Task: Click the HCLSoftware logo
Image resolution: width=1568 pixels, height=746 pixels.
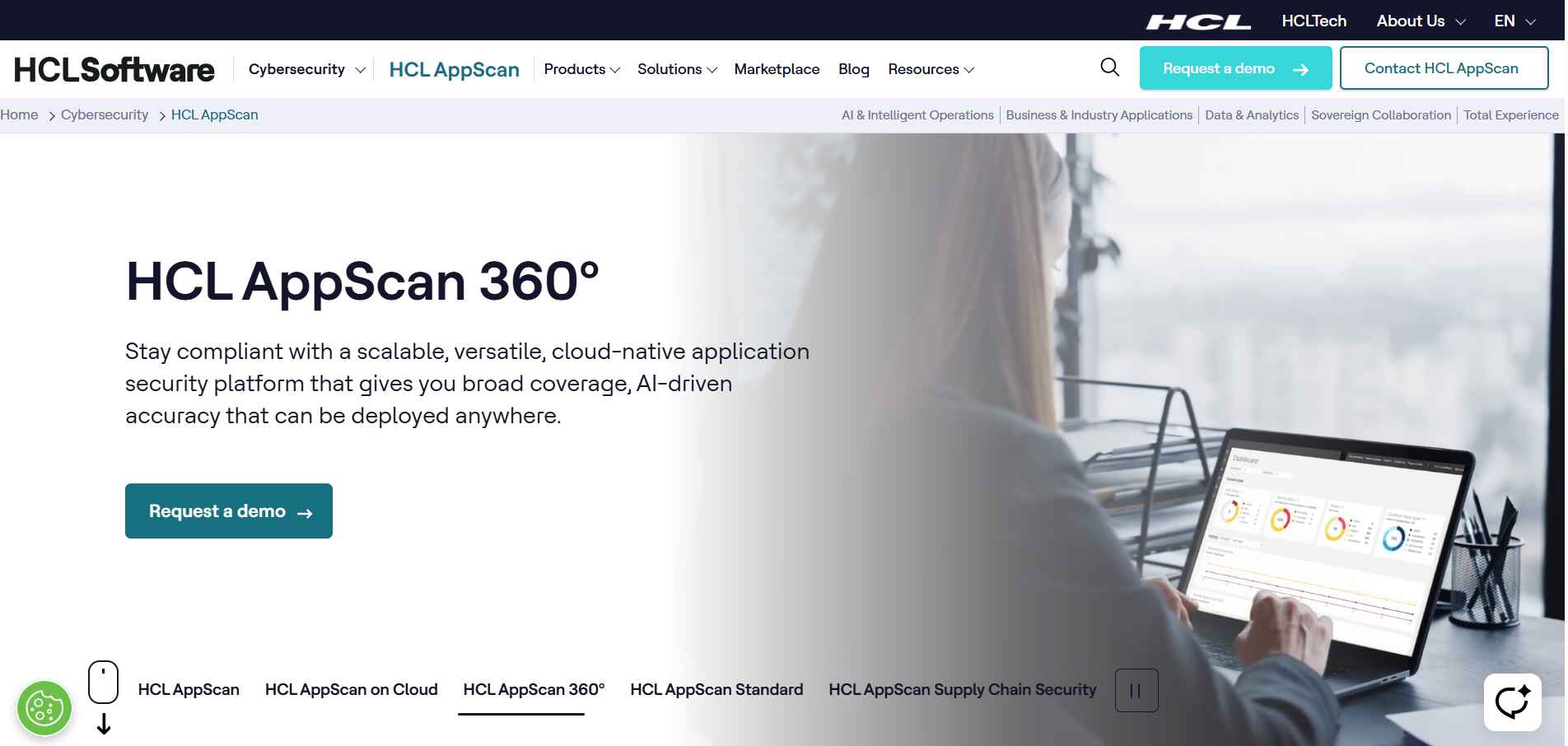Action: coord(114,69)
